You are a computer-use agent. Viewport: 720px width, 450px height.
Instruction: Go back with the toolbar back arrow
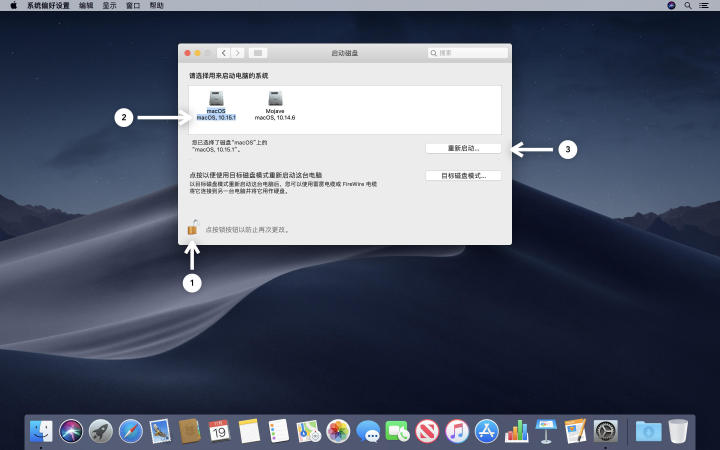click(x=224, y=53)
